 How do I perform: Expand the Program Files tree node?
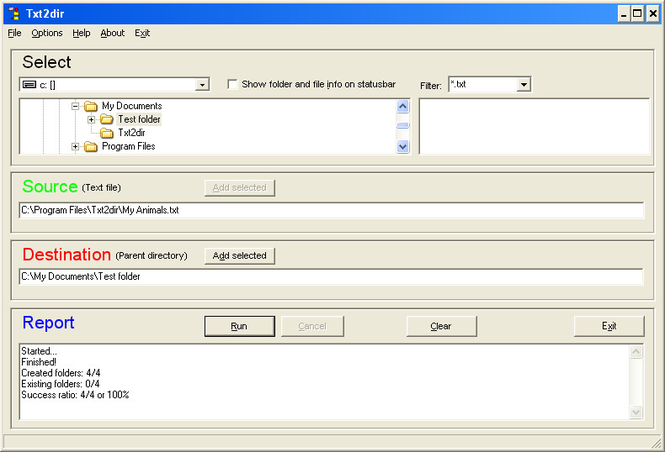click(75, 147)
